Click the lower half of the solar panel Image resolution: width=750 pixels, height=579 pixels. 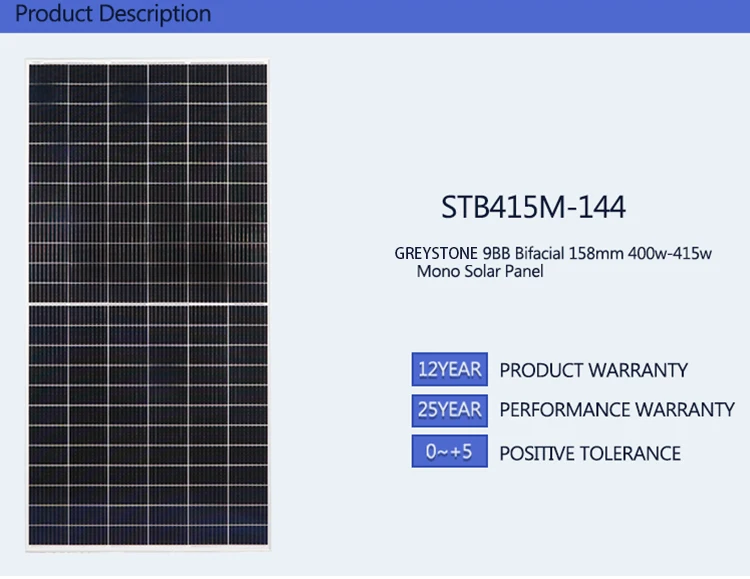pos(148,425)
